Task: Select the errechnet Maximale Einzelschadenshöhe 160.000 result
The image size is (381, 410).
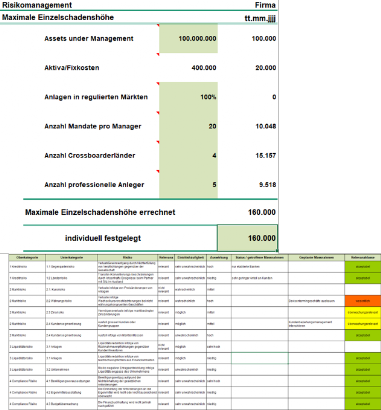Action: point(262,212)
